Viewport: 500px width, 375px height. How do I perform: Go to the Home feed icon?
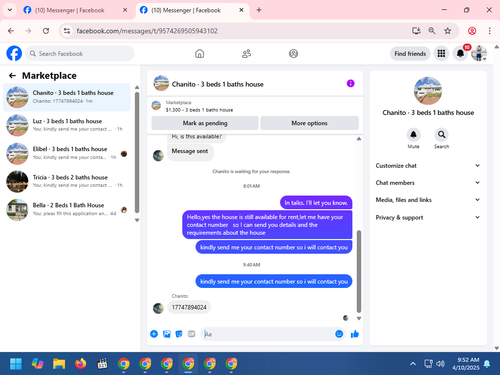pos(199,53)
